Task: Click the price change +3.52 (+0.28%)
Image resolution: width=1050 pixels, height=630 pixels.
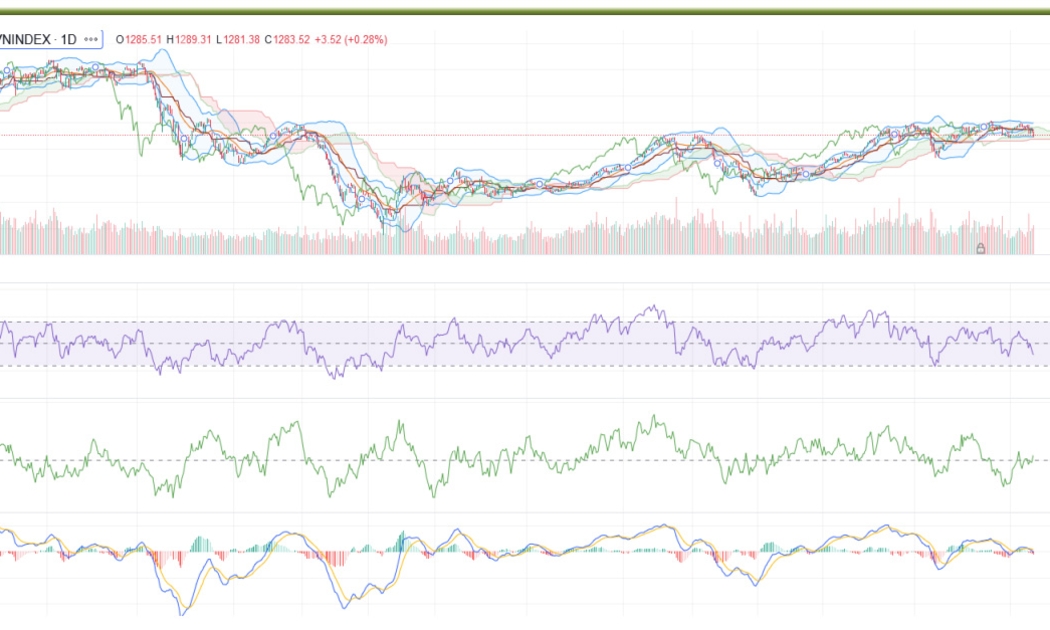Action: [351, 40]
